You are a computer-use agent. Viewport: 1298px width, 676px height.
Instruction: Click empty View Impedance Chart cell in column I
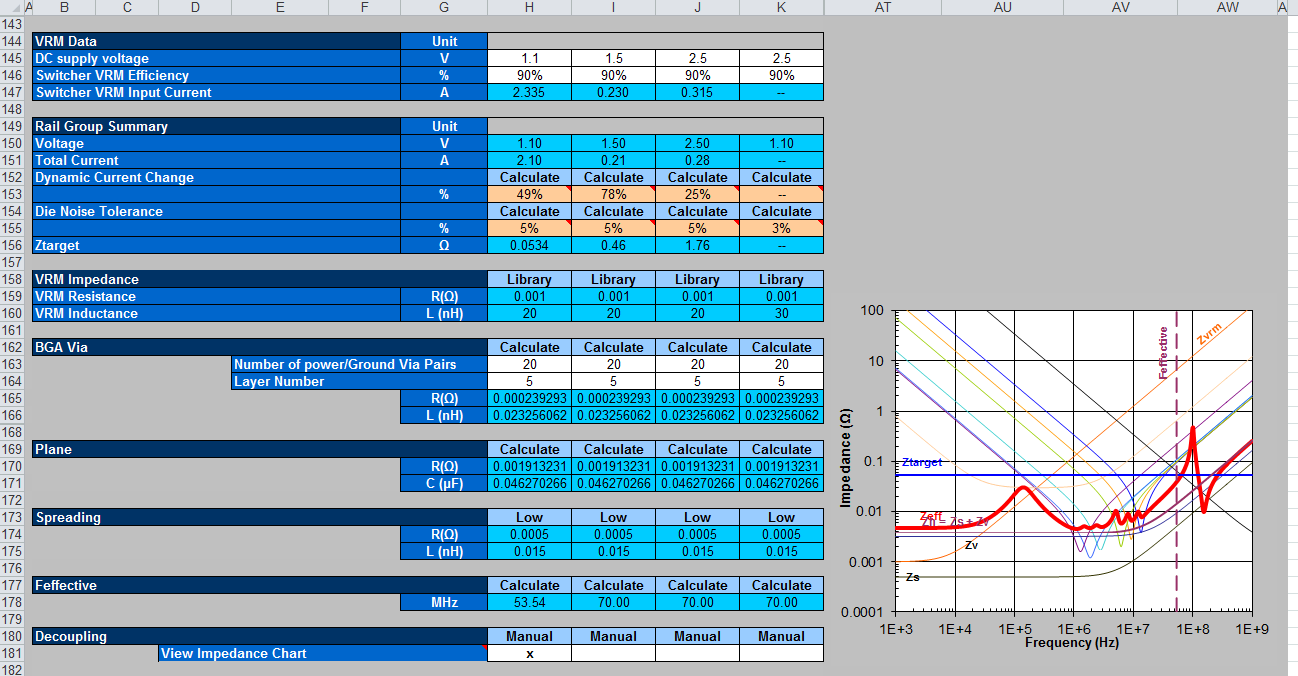click(613, 653)
